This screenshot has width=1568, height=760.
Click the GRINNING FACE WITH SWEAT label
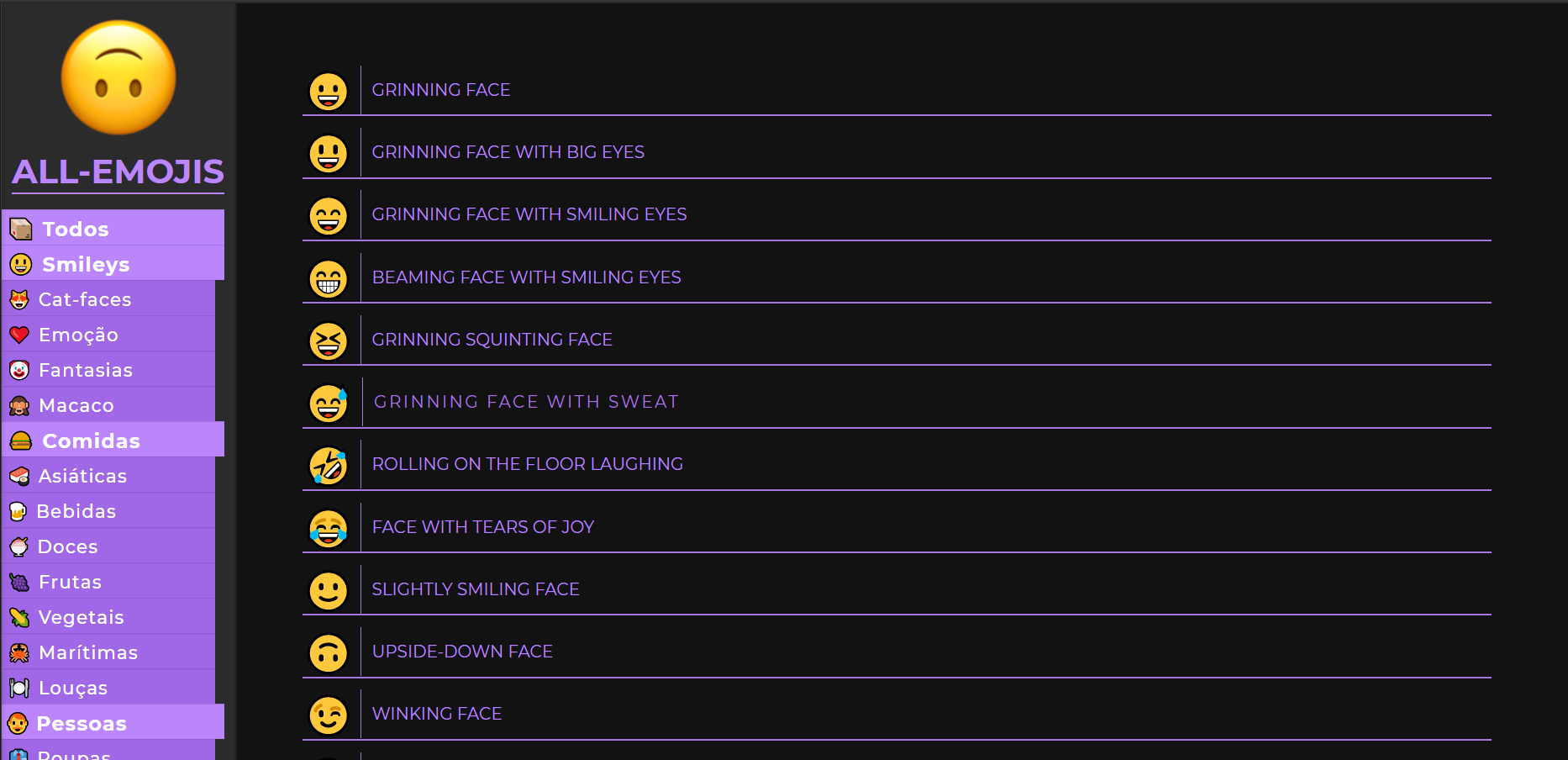click(x=526, y=402)
